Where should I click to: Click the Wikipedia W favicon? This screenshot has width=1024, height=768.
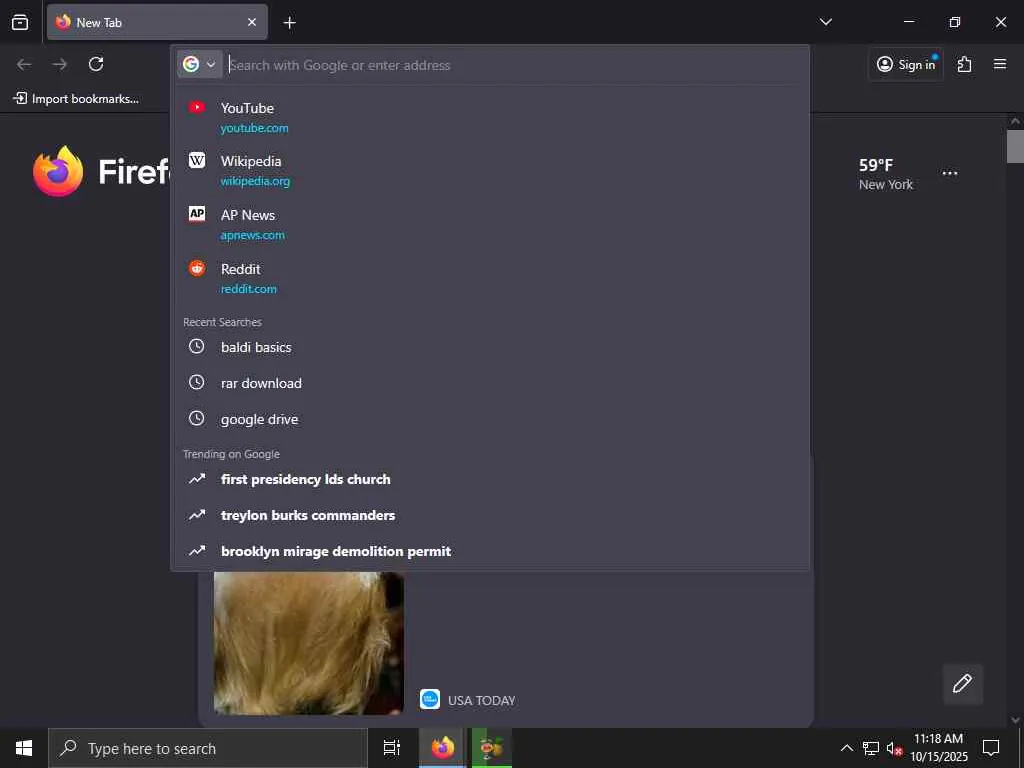197,160
